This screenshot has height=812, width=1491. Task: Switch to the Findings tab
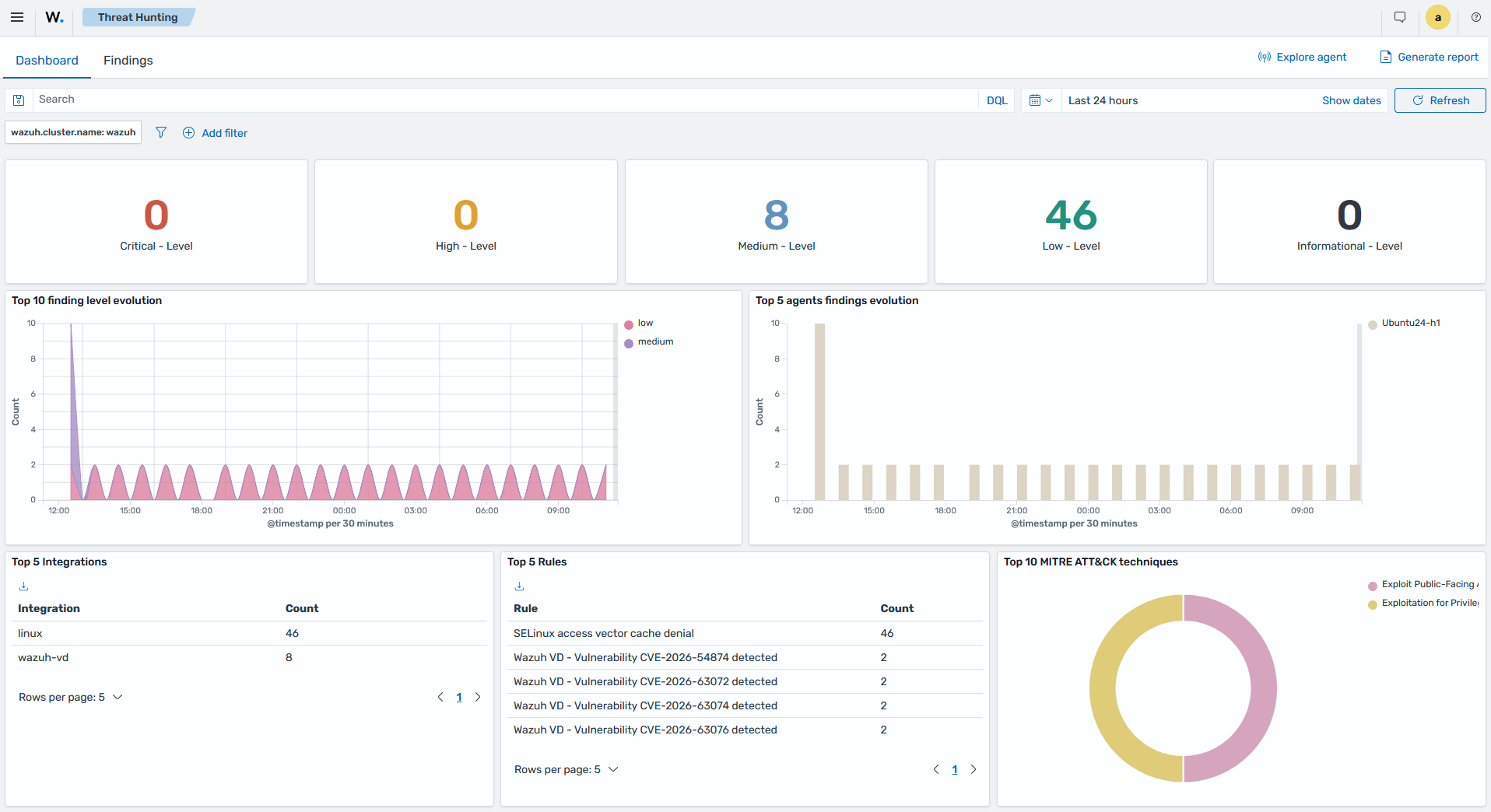tap(128, 60)
